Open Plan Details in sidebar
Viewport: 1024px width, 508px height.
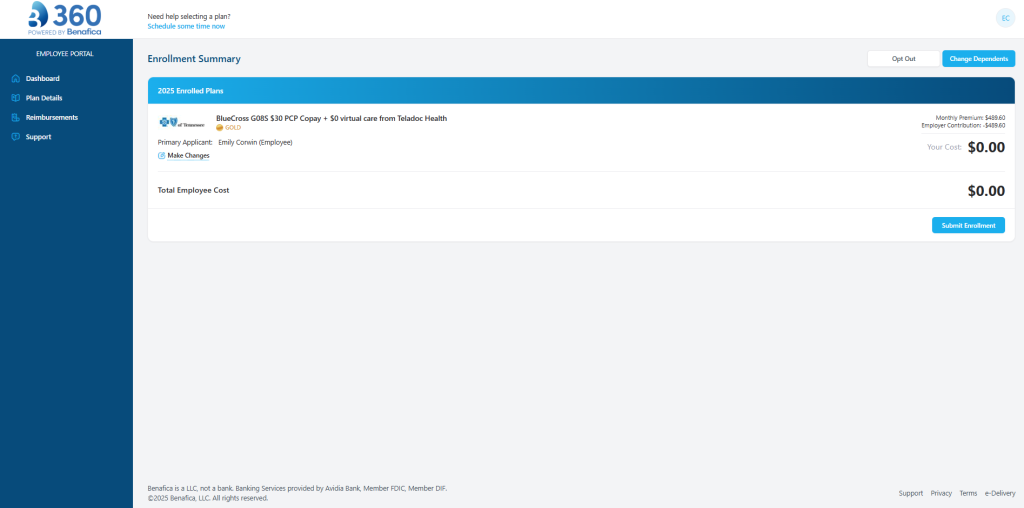[x=44, y=98]
